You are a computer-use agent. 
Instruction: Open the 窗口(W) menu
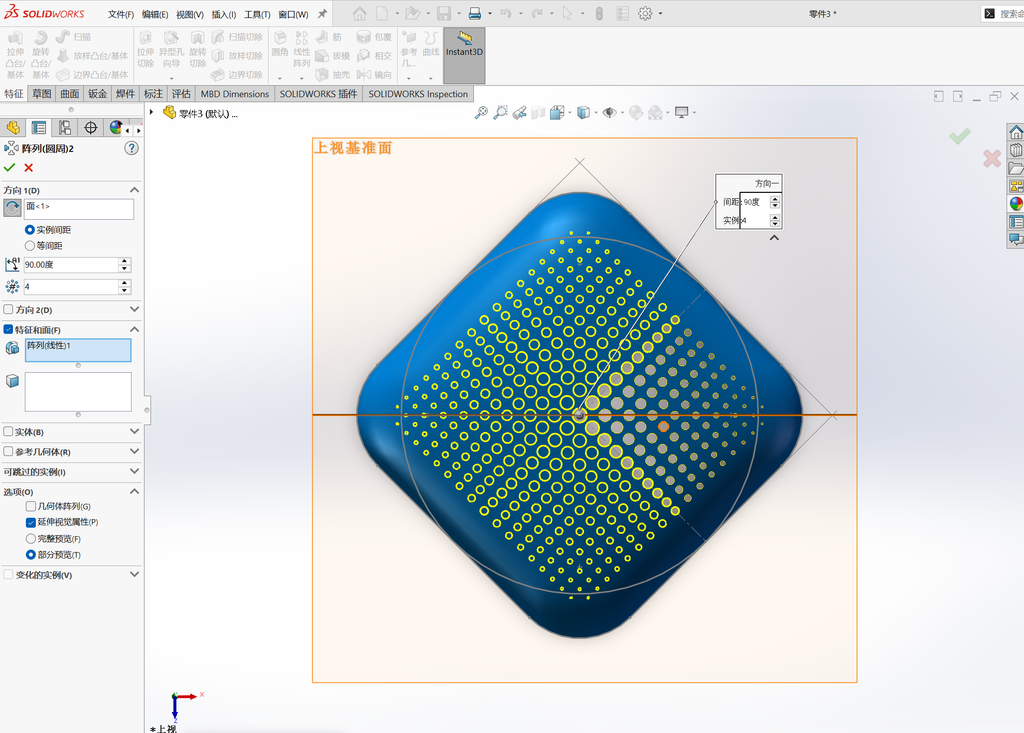click(x=293, y=14)
